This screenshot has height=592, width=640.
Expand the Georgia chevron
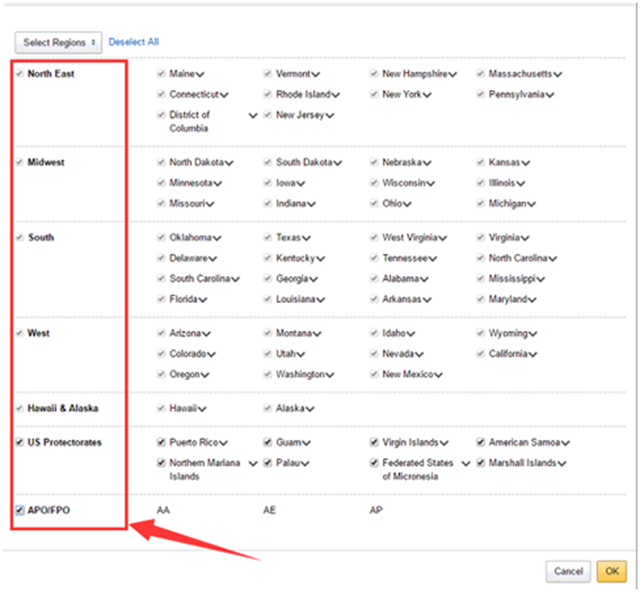(x=313, y=280)
